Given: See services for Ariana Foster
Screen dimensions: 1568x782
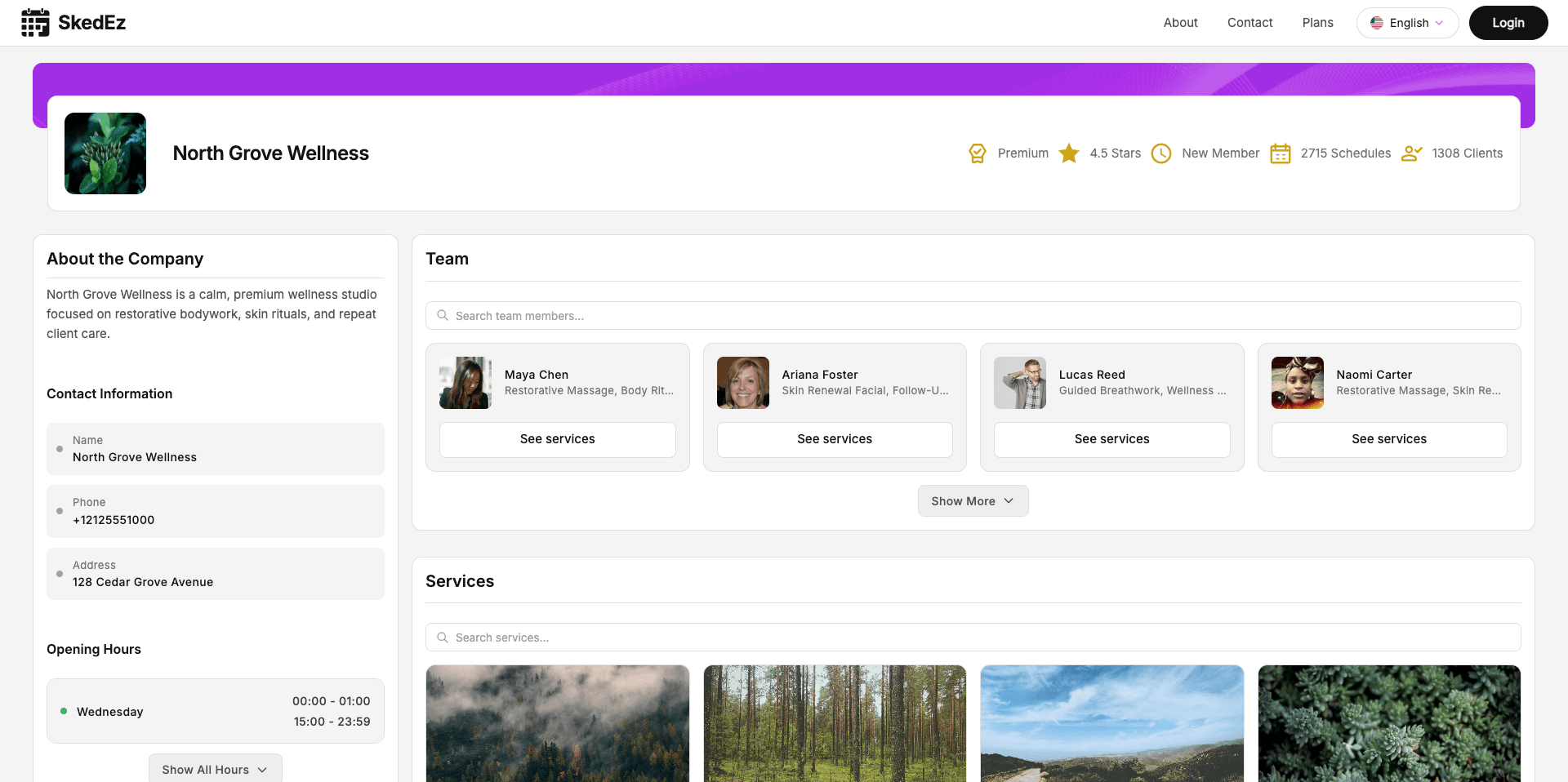Looking at the screenshot, I should [835, 439].
